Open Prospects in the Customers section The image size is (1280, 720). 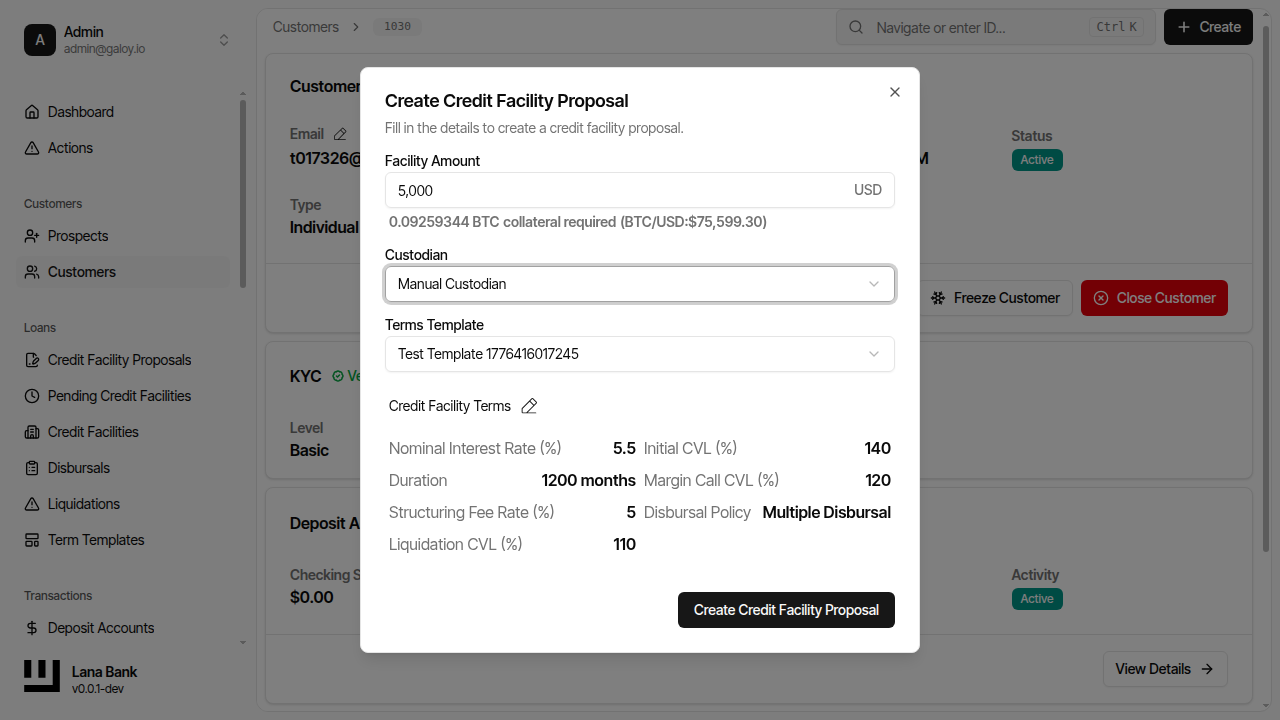(77, 235)
